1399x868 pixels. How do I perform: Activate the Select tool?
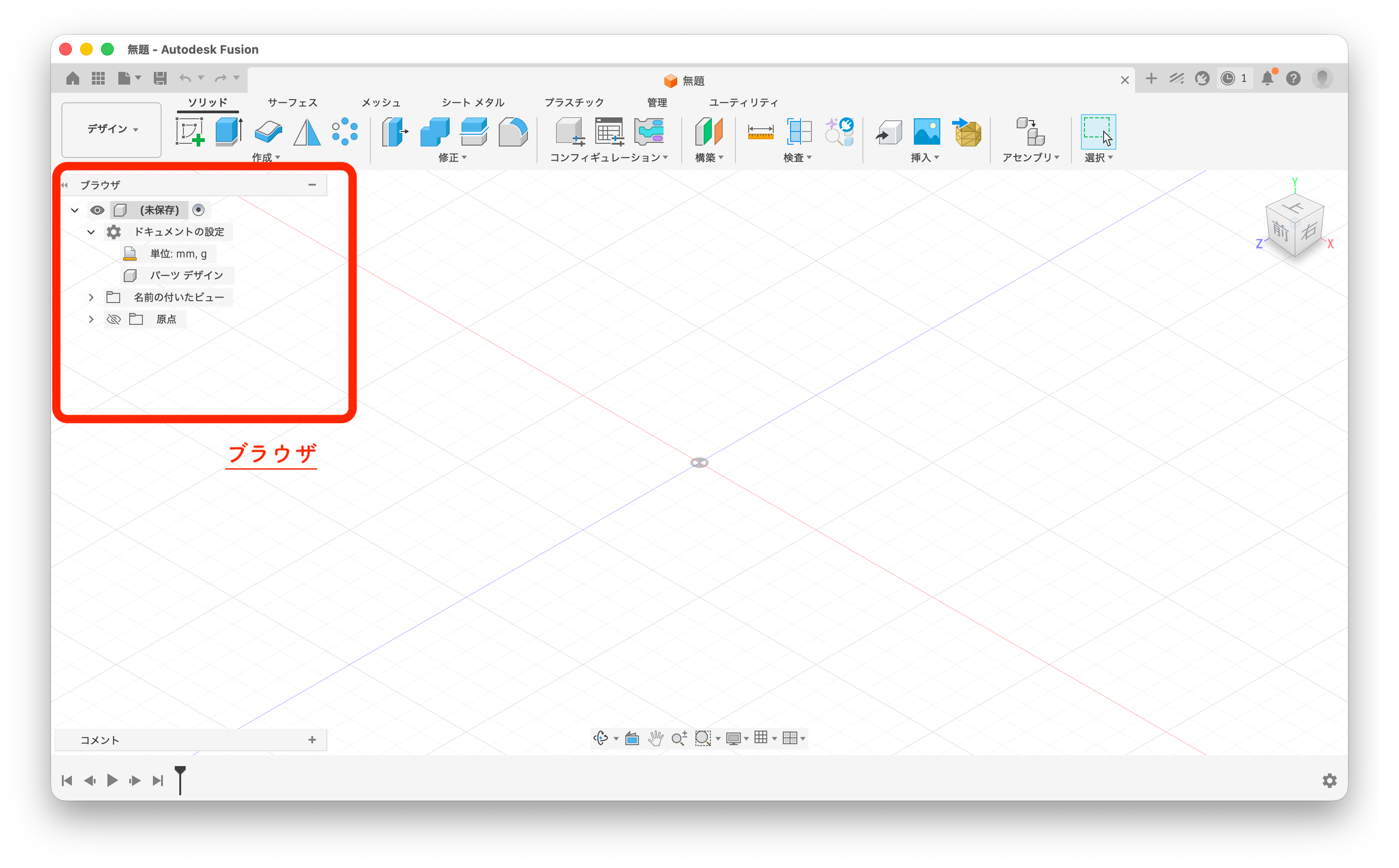coord(1098,132)
